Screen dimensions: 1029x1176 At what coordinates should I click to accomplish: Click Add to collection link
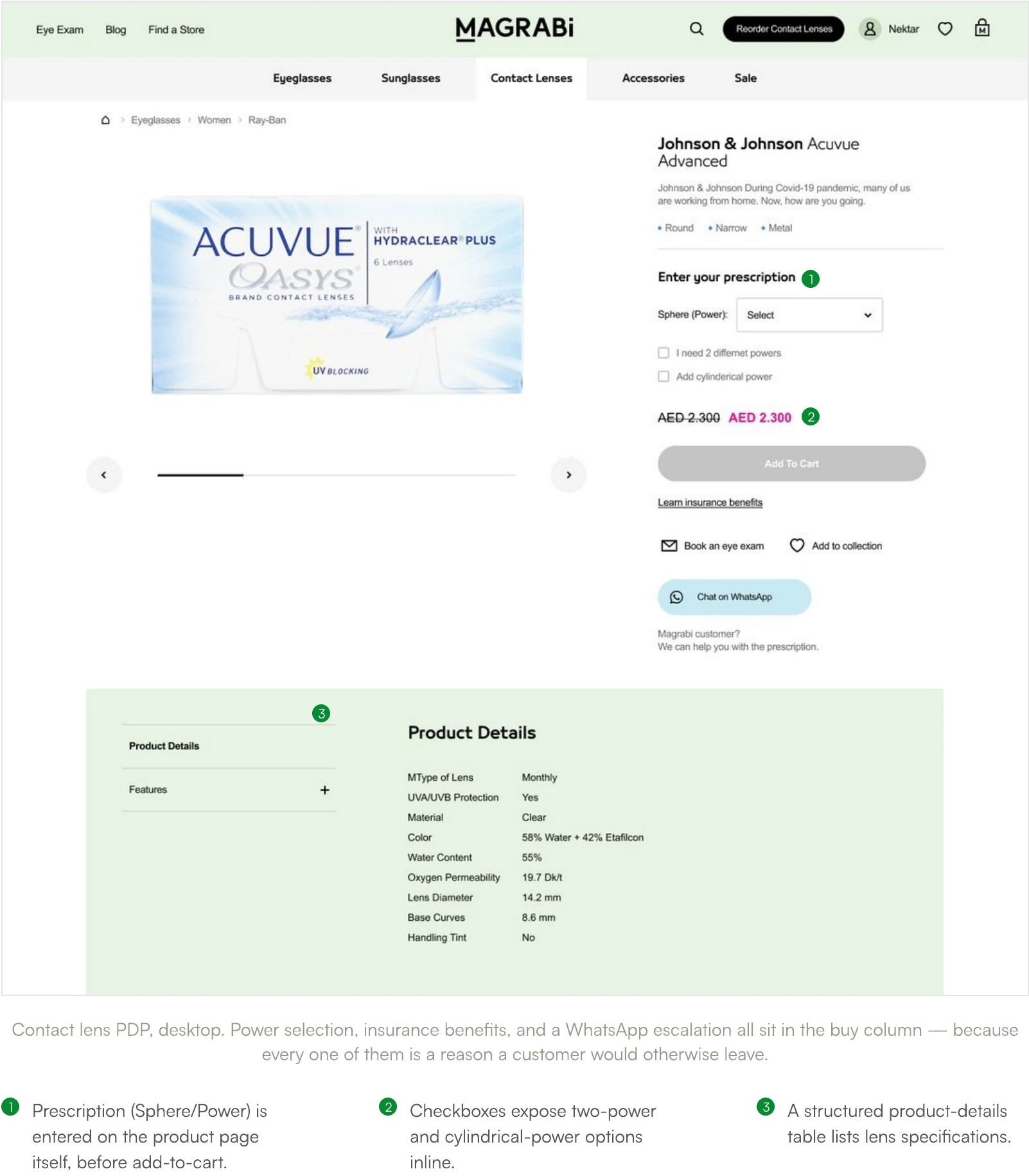pos(847,546)
